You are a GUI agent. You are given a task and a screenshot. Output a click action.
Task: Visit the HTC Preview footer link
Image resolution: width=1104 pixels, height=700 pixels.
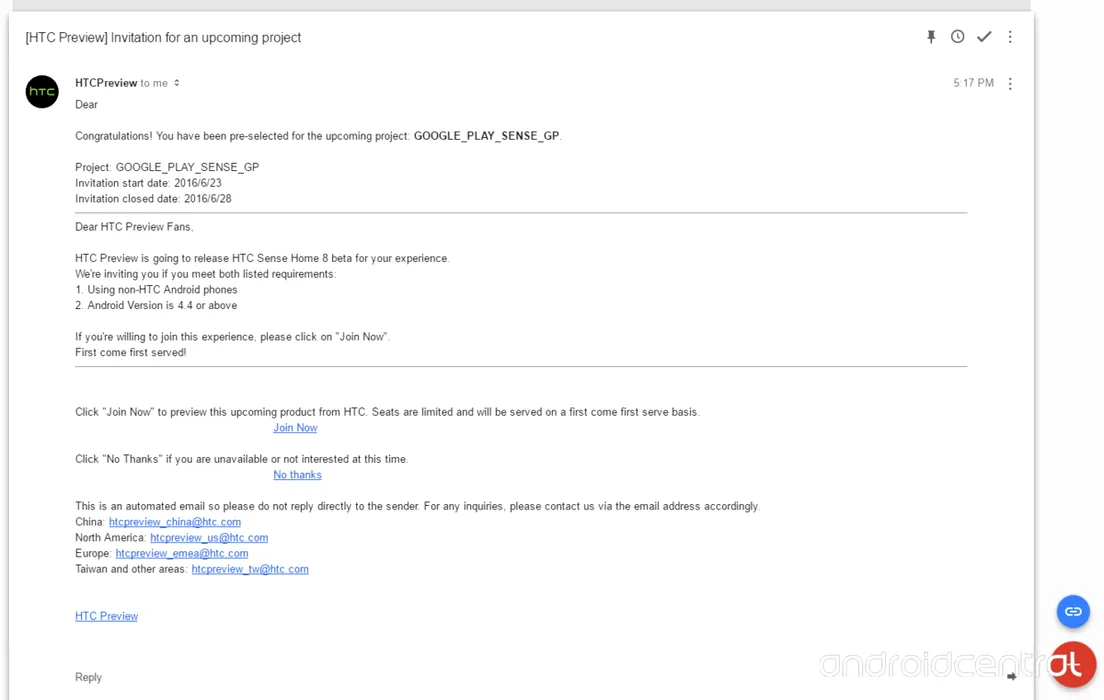106,616
